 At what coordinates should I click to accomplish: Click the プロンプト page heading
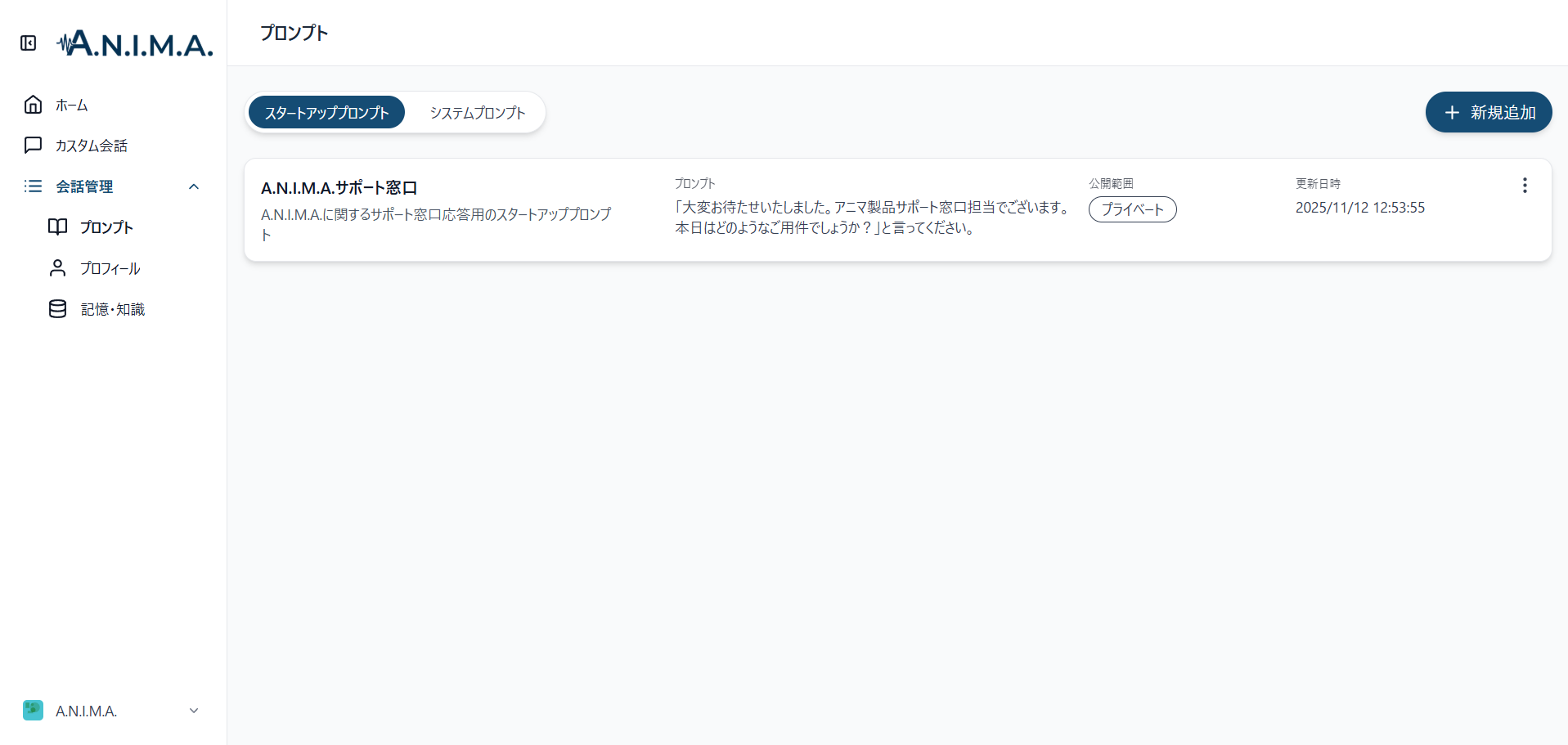click(293, 34)
